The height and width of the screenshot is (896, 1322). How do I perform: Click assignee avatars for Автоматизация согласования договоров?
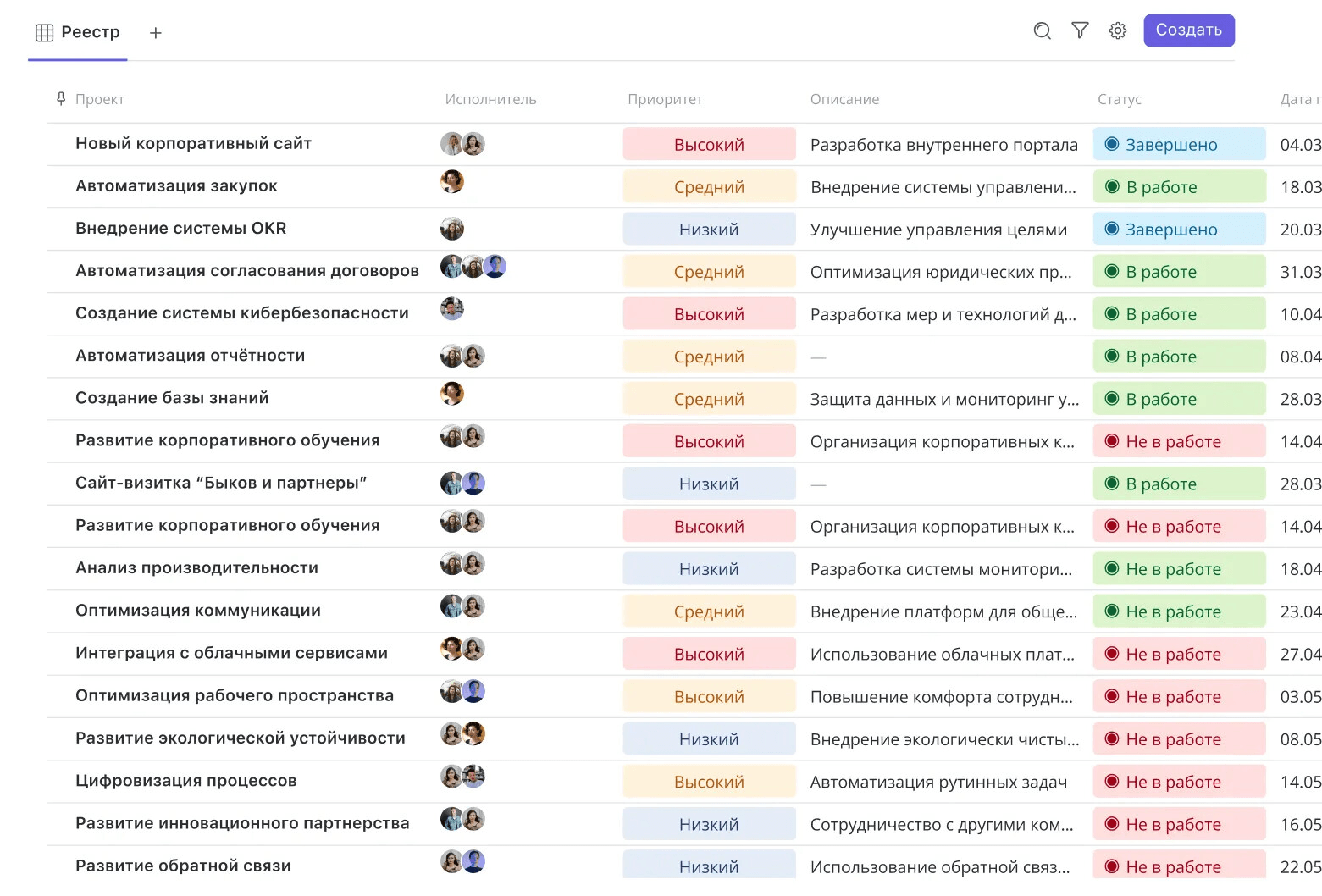(x=473, y=268)
